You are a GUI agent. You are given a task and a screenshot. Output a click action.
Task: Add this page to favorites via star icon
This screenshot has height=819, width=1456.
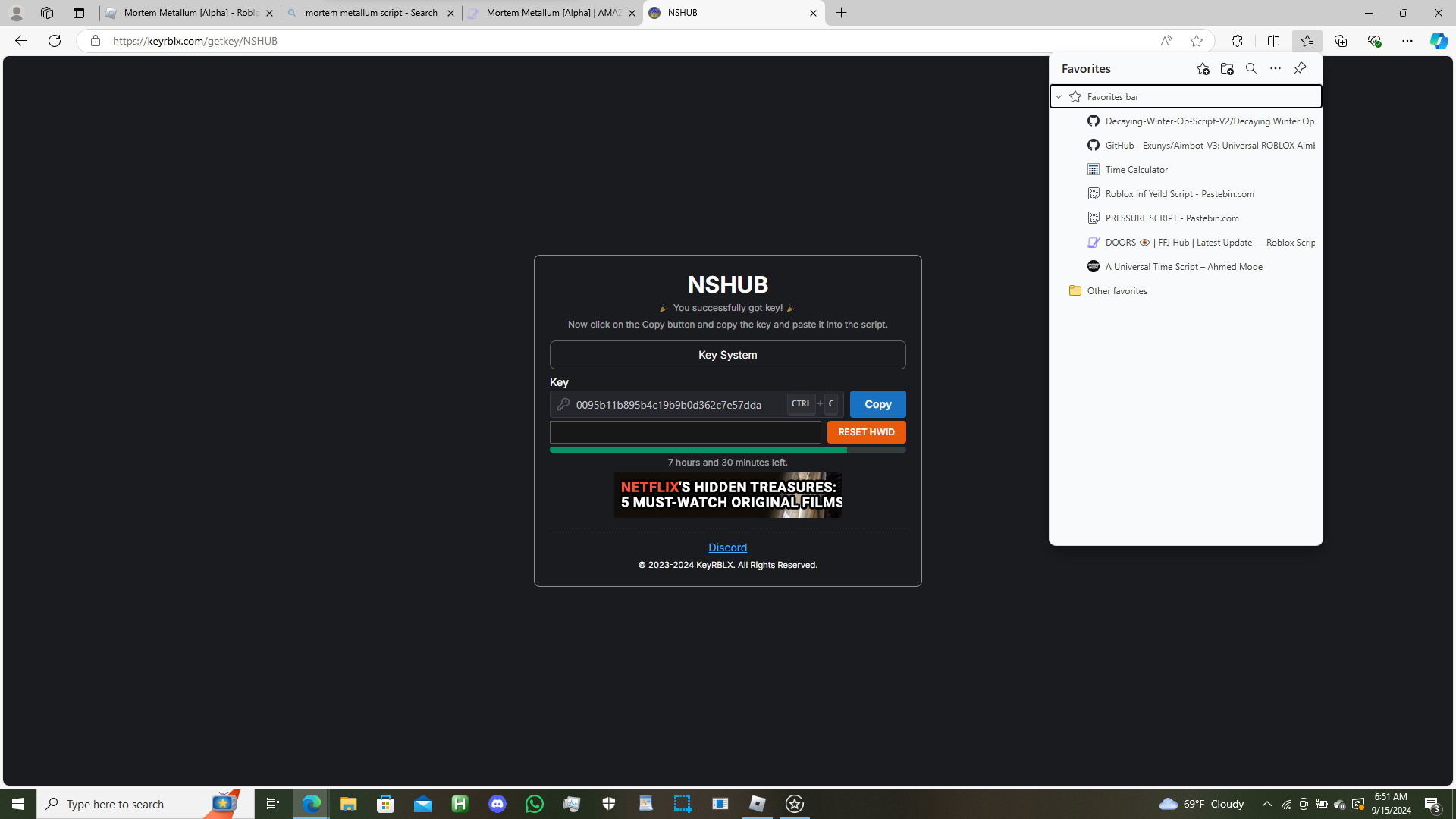[1196, 41]
